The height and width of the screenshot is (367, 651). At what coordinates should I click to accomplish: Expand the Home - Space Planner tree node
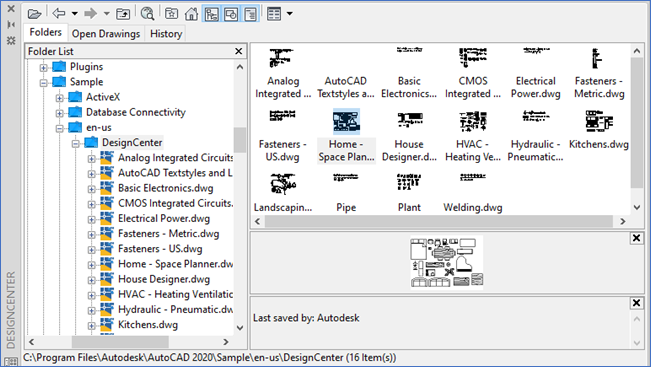tap(91, 265)
